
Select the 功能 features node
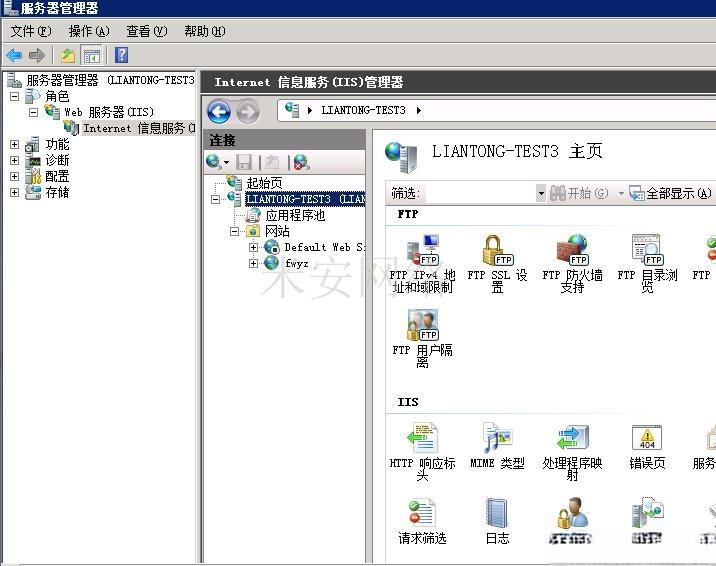point(57,145)
